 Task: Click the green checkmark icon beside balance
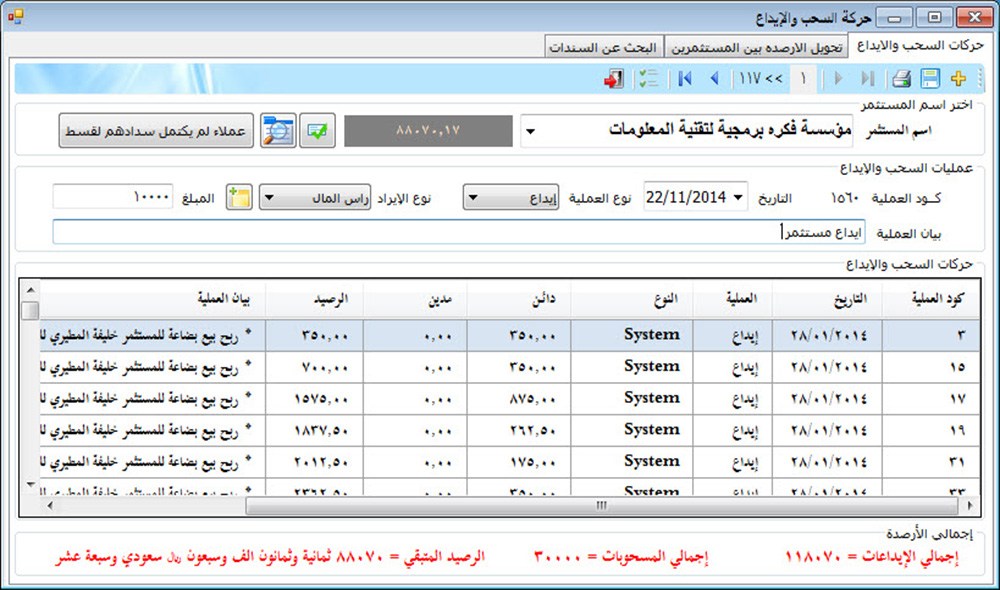click(x=318, y=132)
